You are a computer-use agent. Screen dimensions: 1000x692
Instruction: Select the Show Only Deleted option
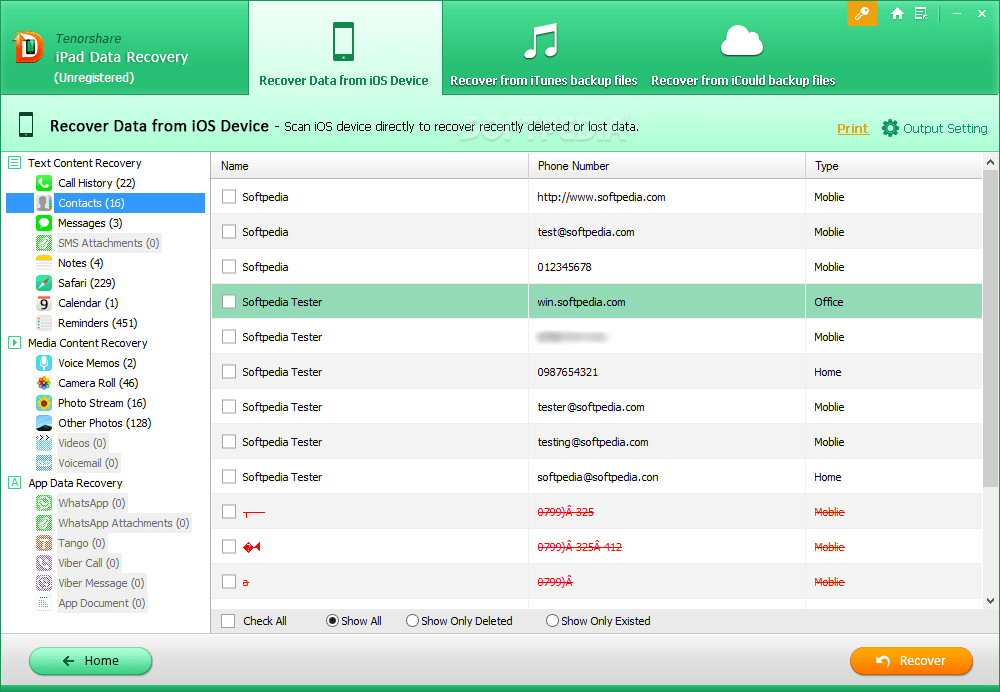point(412,620)
